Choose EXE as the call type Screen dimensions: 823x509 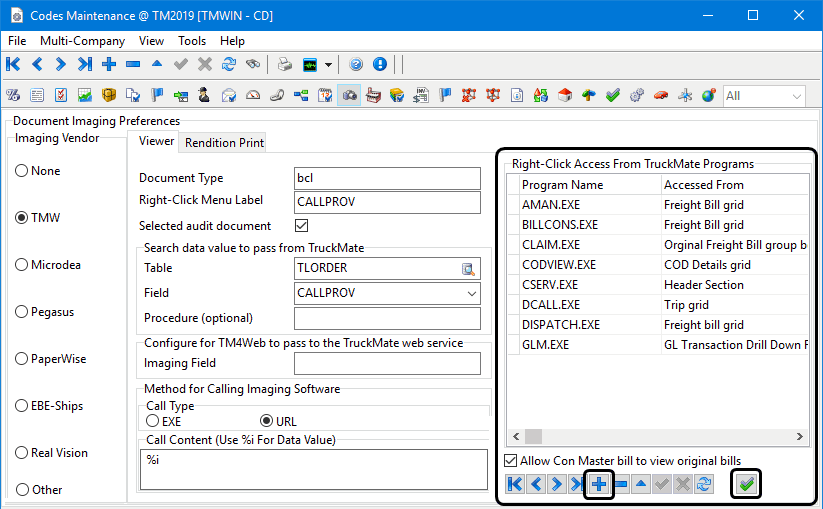coord(152,421)
